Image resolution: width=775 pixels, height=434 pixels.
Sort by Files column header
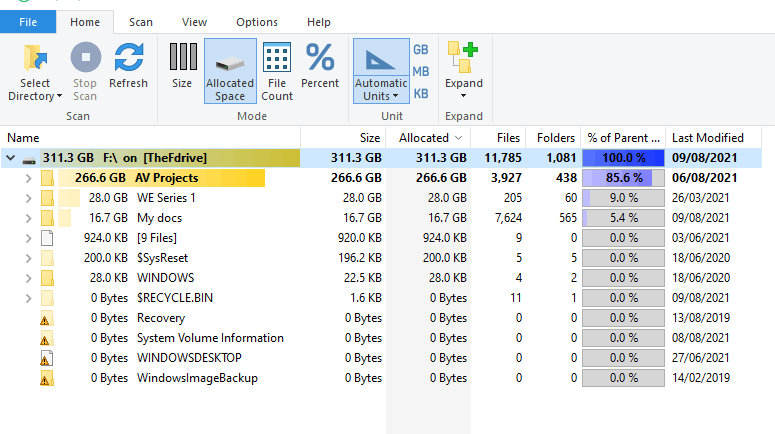pos(498,138)
